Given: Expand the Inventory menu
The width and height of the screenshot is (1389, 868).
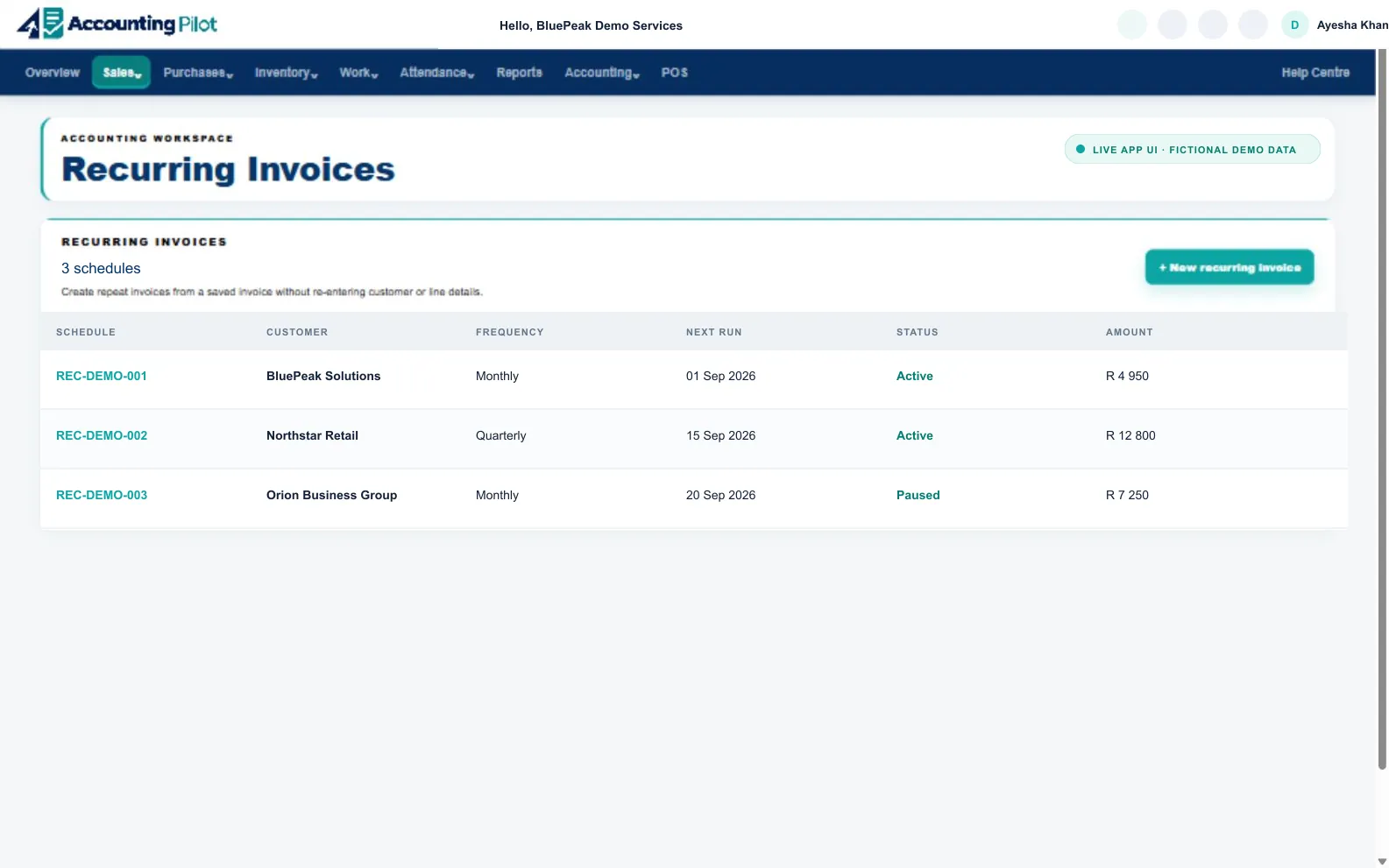Looking at the screenshot, I should pyautogui.click(x=286, y=73).
